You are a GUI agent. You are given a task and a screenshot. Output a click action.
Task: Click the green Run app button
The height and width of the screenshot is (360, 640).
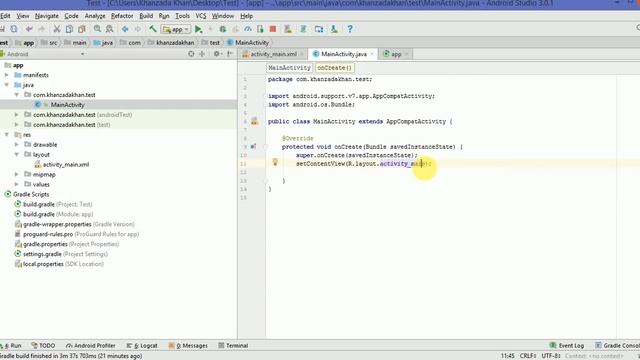(198, 29)
